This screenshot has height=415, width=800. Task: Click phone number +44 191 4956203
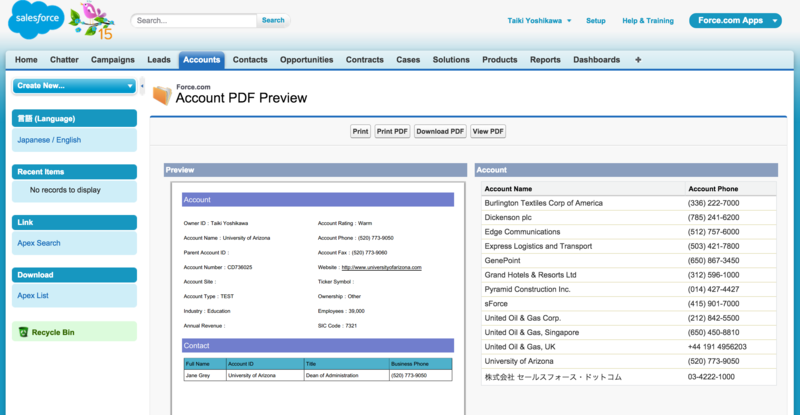click(717, 347)
